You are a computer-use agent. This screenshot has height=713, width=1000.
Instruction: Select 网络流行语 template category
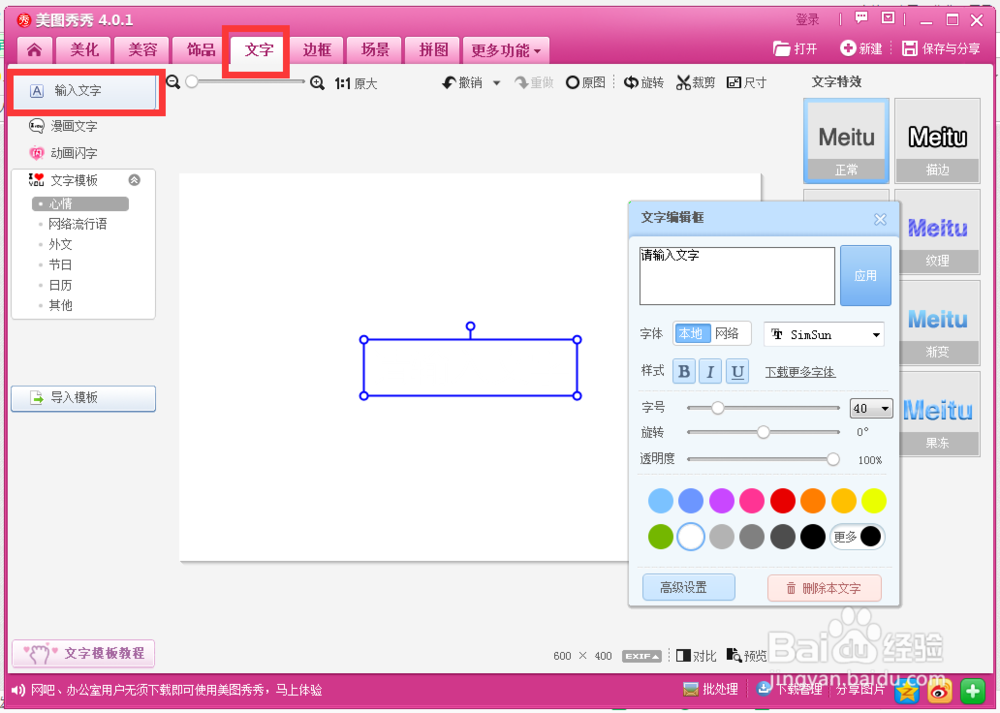click(77, 224)
